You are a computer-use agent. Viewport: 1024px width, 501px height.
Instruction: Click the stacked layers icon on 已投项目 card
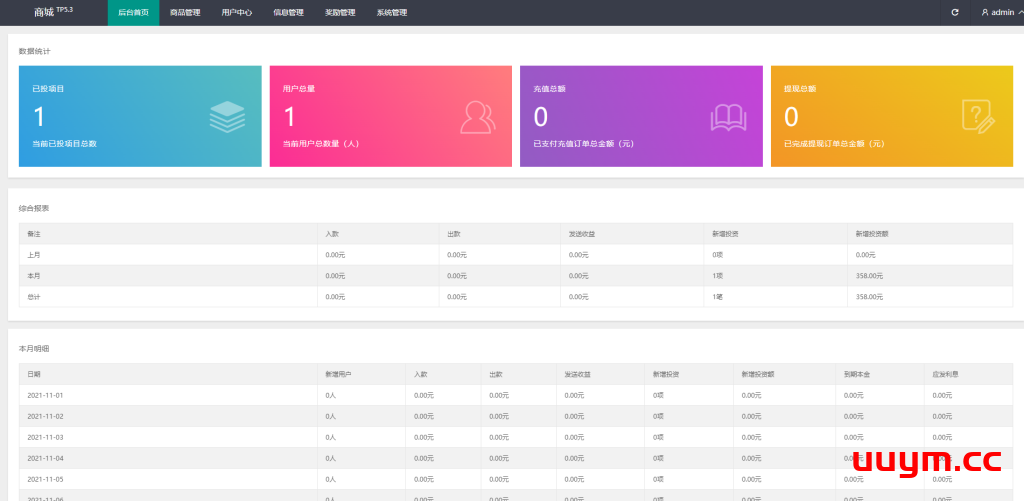tap(227, 117)
